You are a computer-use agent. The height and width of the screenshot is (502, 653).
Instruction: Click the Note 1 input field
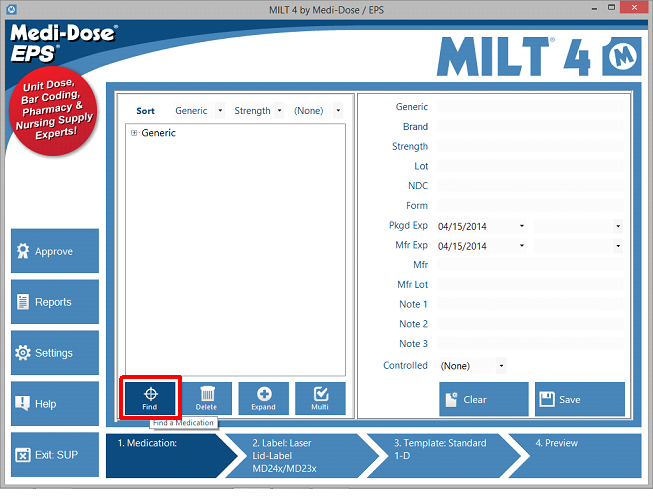(x=530, y=304)
